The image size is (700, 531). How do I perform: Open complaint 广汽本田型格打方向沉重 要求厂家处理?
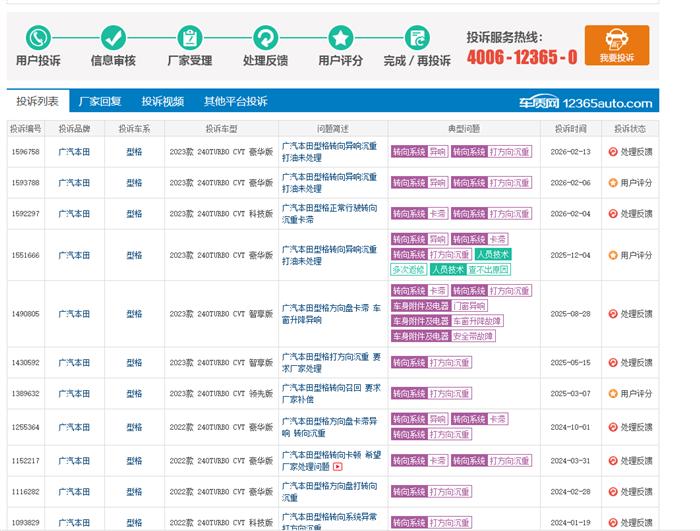(x=331, y=363)
